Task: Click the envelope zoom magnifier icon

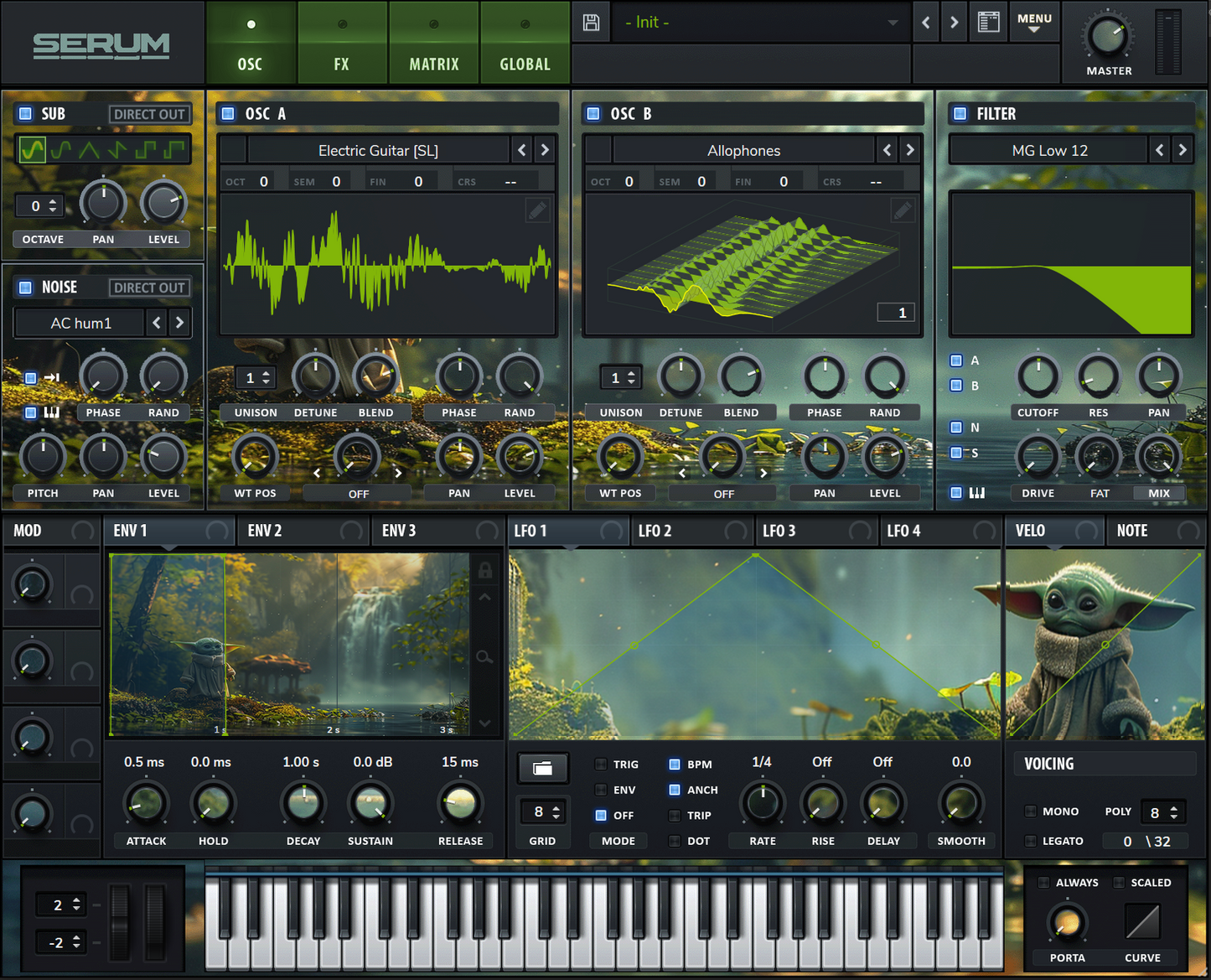Action: pyautogui.click(x=484, y=656)
